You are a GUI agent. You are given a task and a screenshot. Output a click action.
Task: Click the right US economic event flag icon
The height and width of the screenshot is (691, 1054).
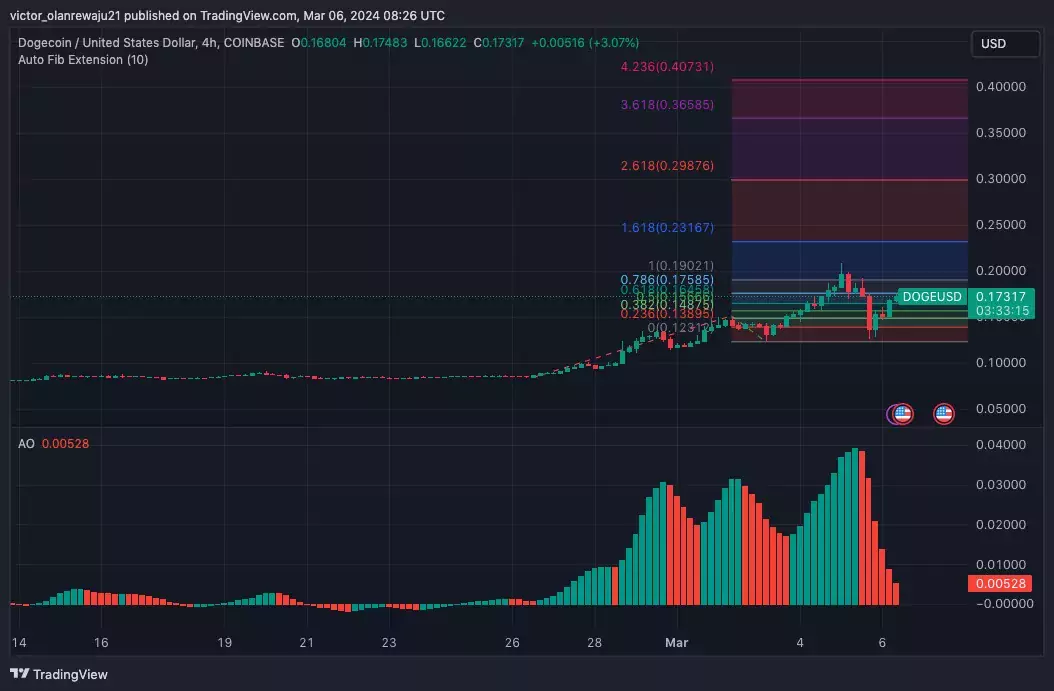(x=944, y=414)
